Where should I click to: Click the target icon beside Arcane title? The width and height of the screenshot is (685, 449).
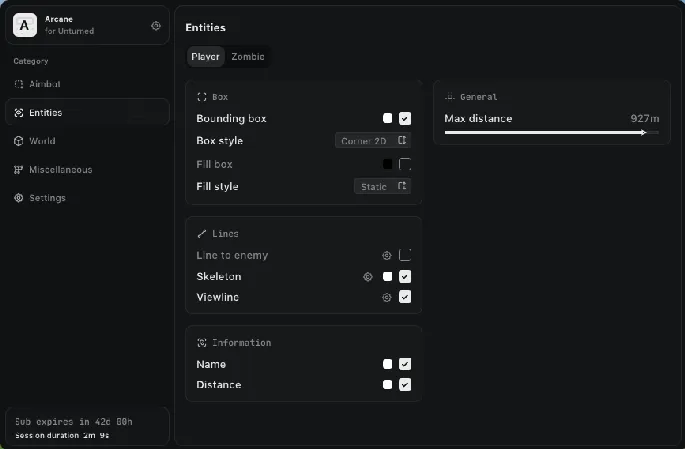click(x=155, y=26)
